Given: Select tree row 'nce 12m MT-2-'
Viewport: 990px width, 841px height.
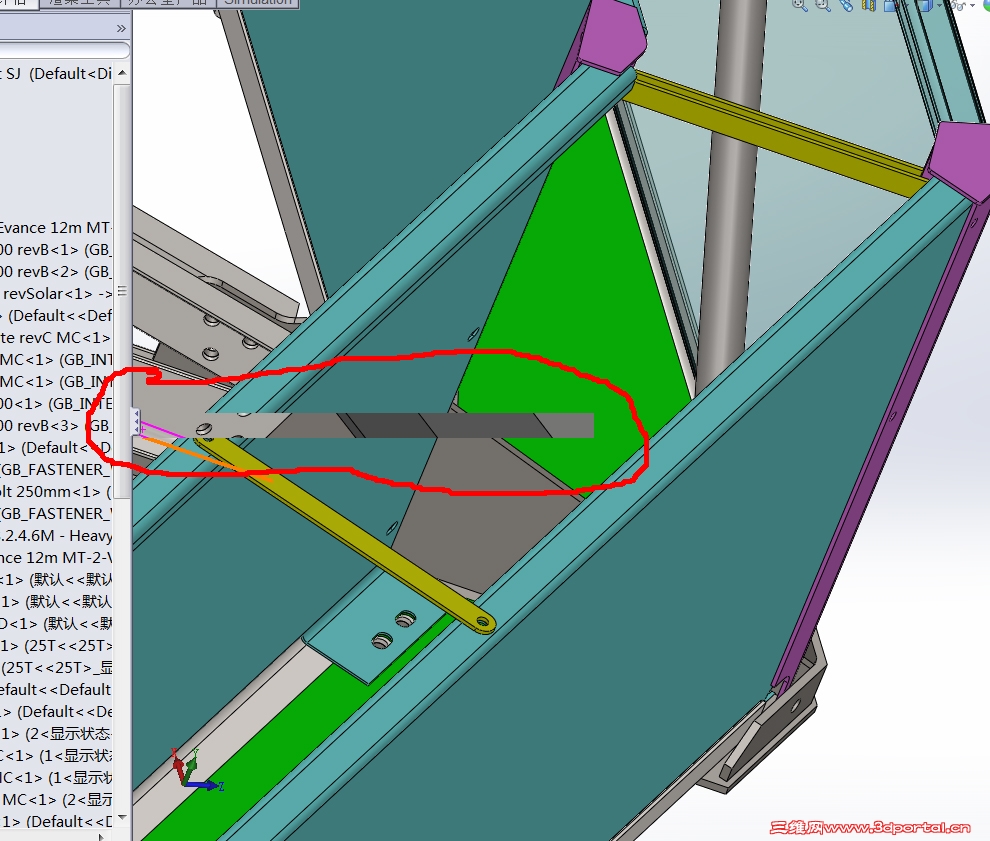Looking at the screenshot, I should click(56, 558).
